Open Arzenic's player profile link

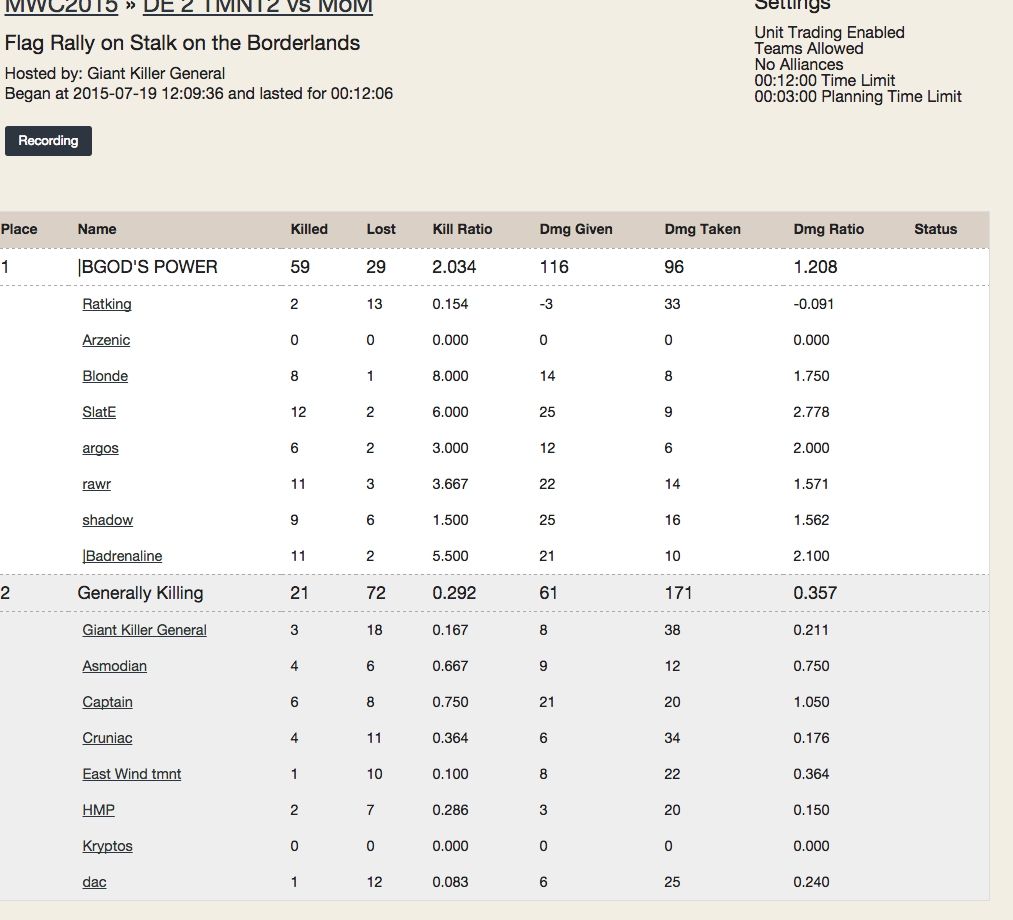coord(106,340)
